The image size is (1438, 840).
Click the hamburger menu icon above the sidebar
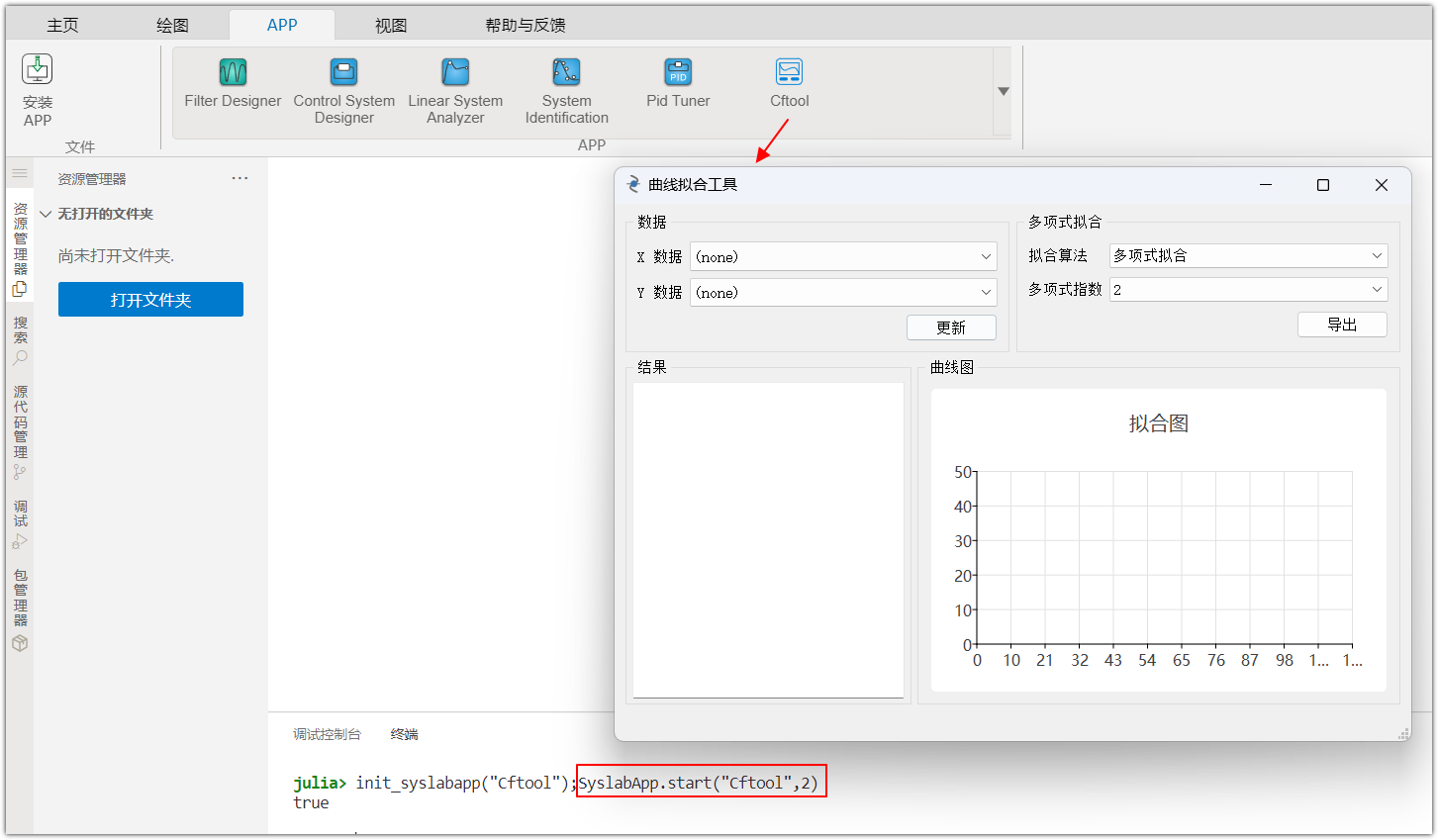click(20, 173)
